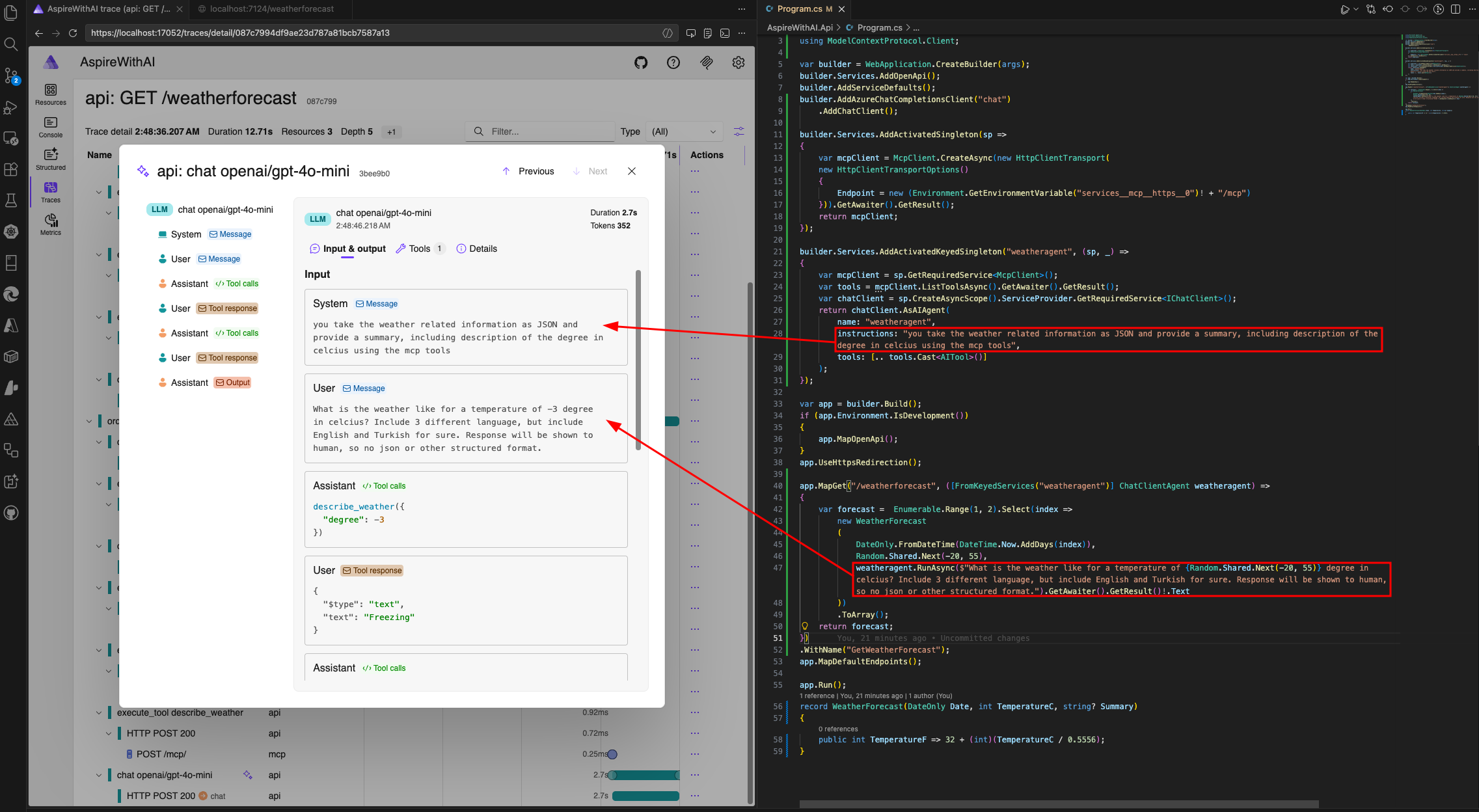The width and height of the screenshot is (1479, 812).
Task: Open the Resources page in Aspire sidebar
Action: (51, 94)
